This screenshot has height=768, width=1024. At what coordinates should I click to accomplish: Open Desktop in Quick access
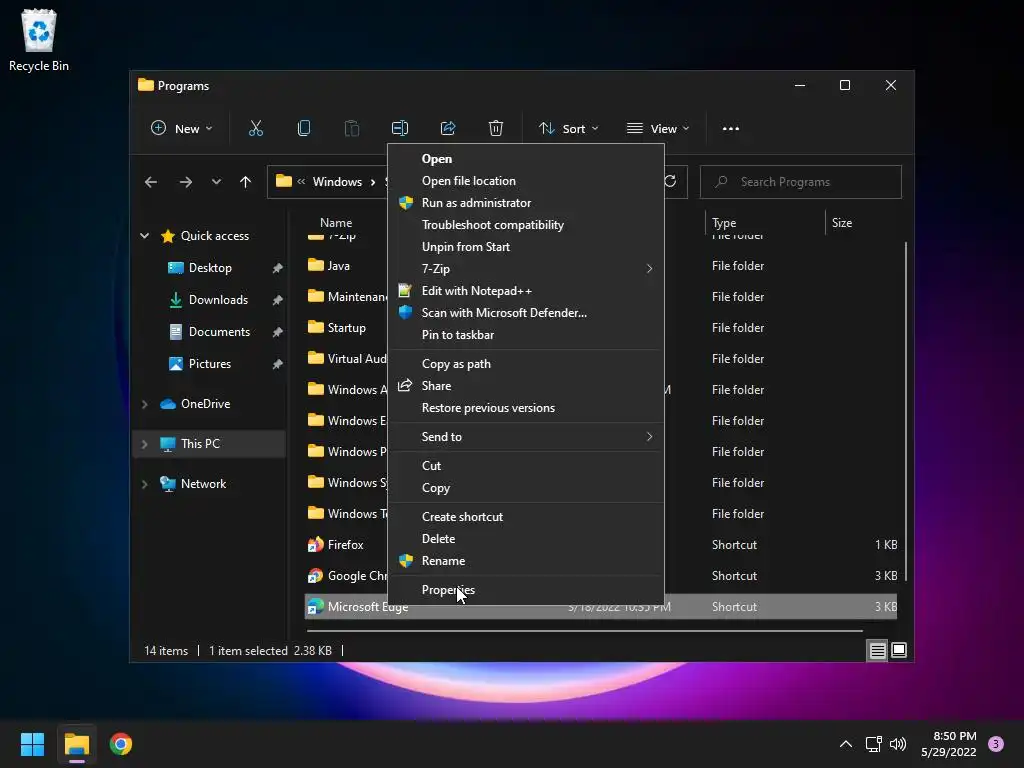point(210,268)
